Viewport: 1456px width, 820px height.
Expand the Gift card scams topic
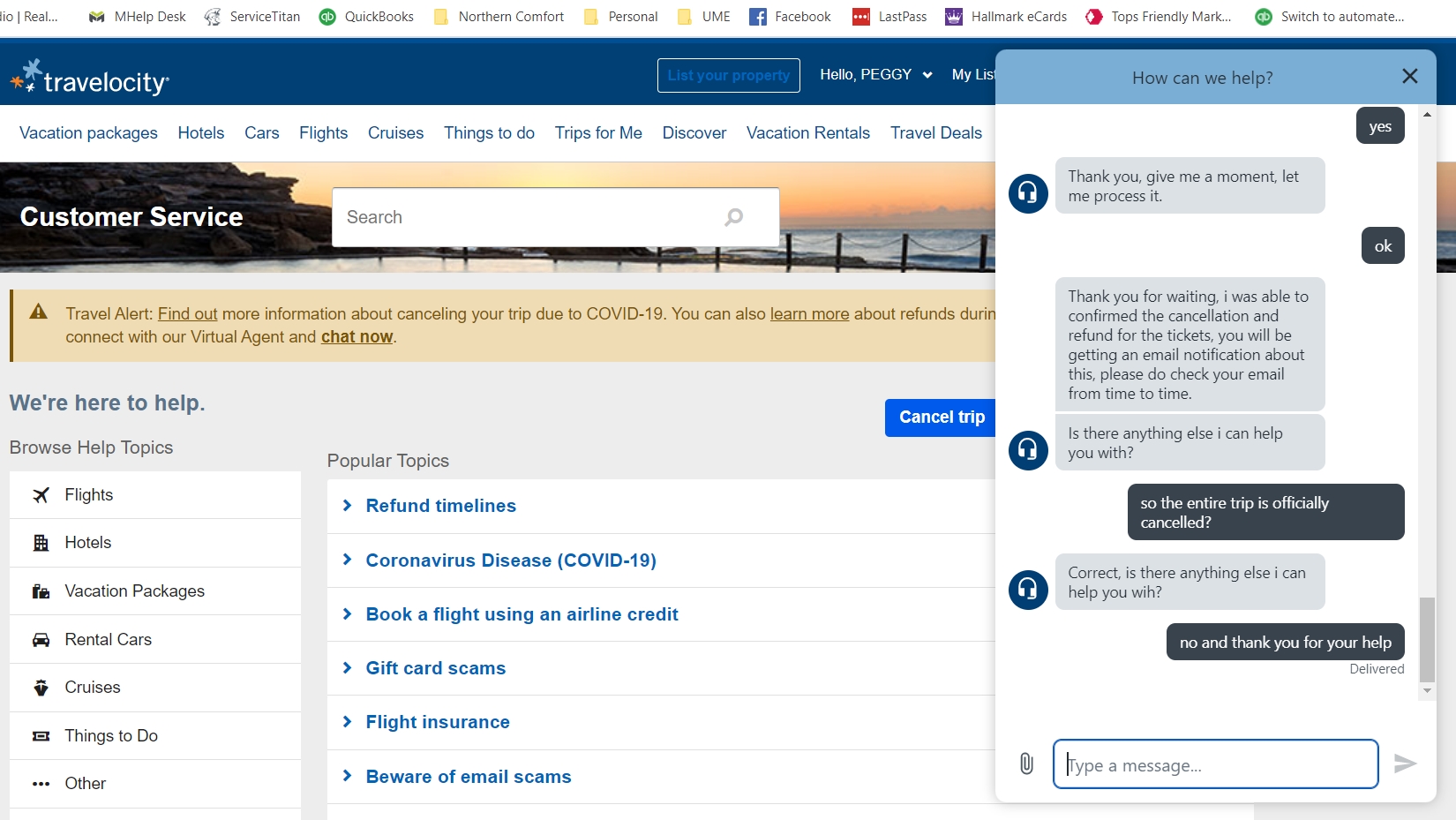click(x=436, y=668)
